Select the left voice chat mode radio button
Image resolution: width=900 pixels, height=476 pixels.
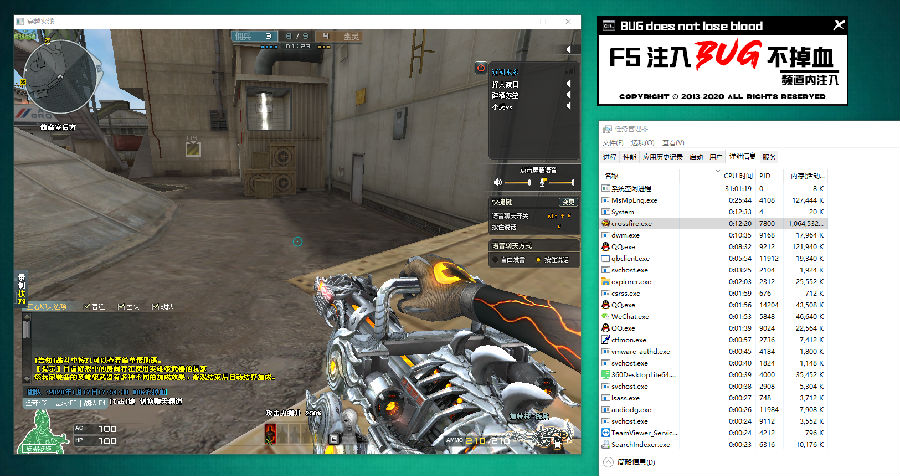[x=495, y=260]
